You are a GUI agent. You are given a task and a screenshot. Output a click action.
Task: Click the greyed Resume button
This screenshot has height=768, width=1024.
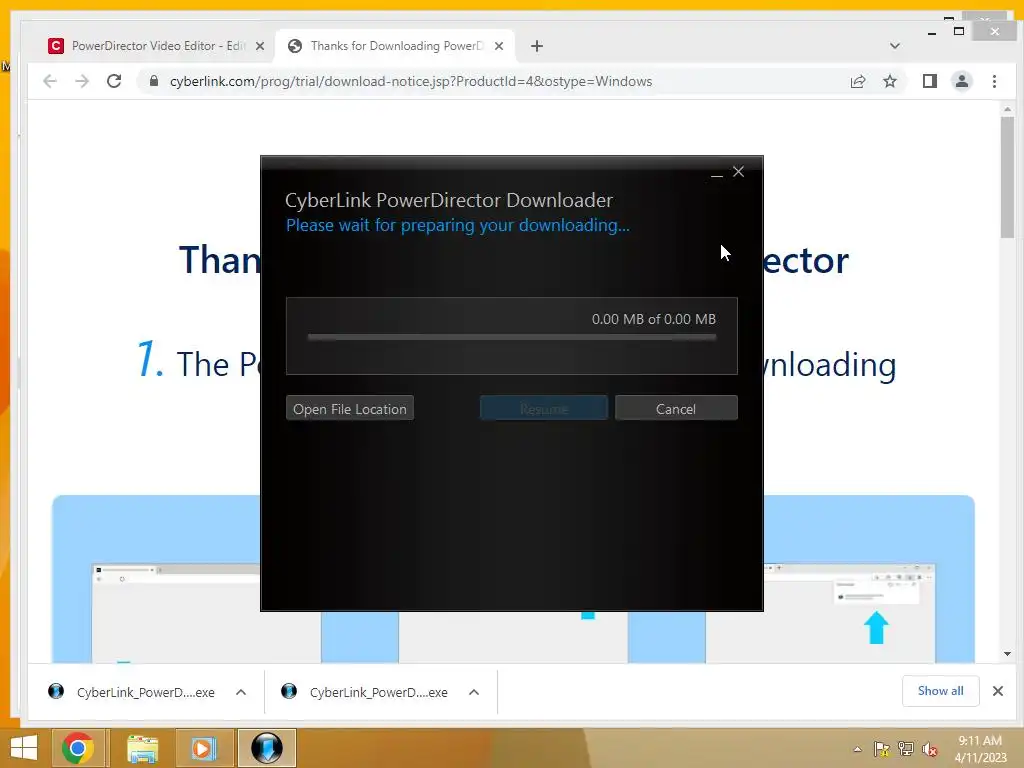pos(543,409)
